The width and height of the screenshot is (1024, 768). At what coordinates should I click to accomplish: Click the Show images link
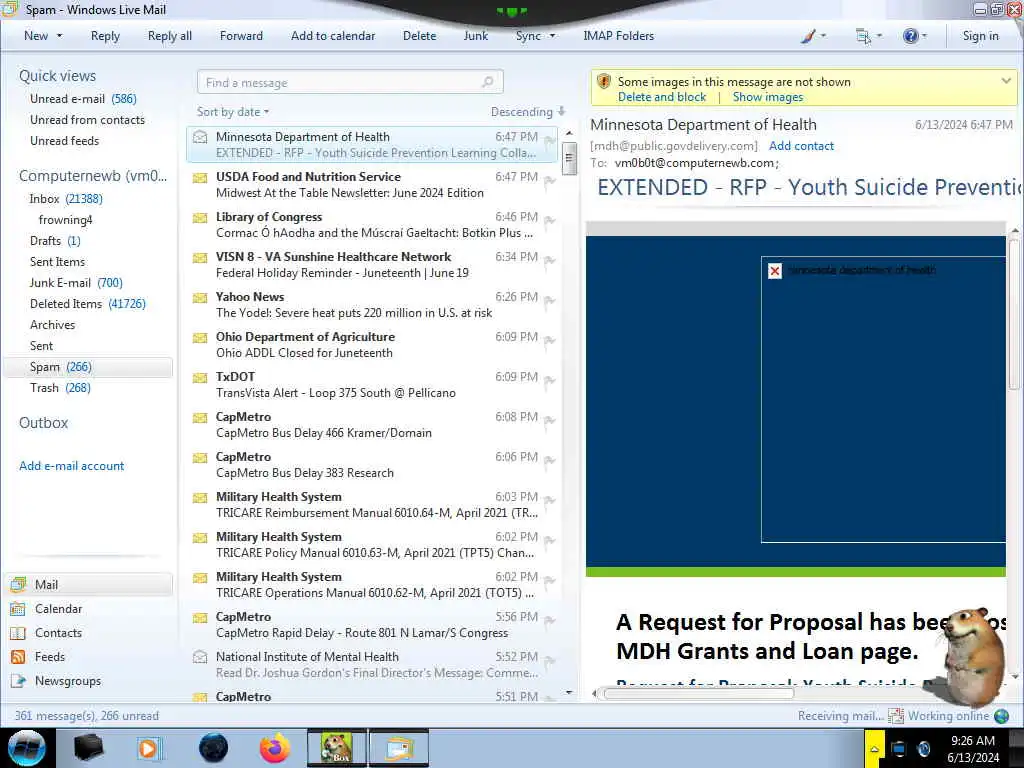pyautogui.click(x=767, y=97)
